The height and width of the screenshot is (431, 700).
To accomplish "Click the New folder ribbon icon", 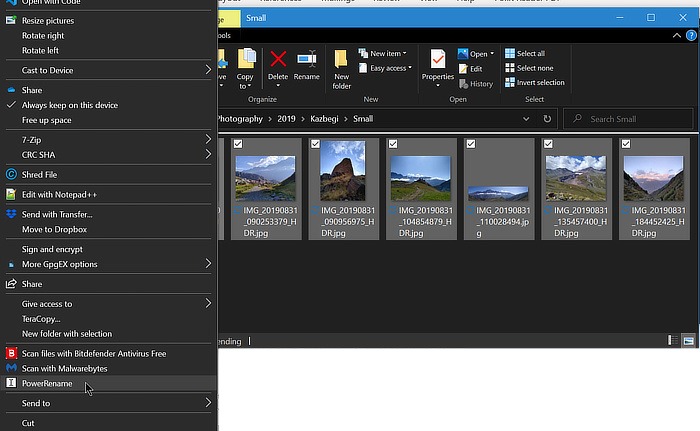I will (341, 59).
